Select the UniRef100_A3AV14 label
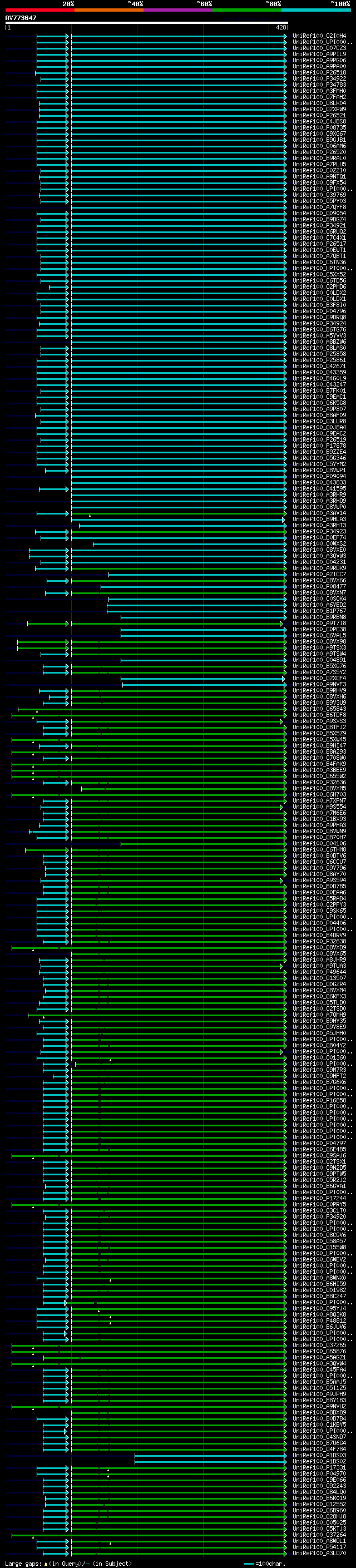 coord(319,513)
